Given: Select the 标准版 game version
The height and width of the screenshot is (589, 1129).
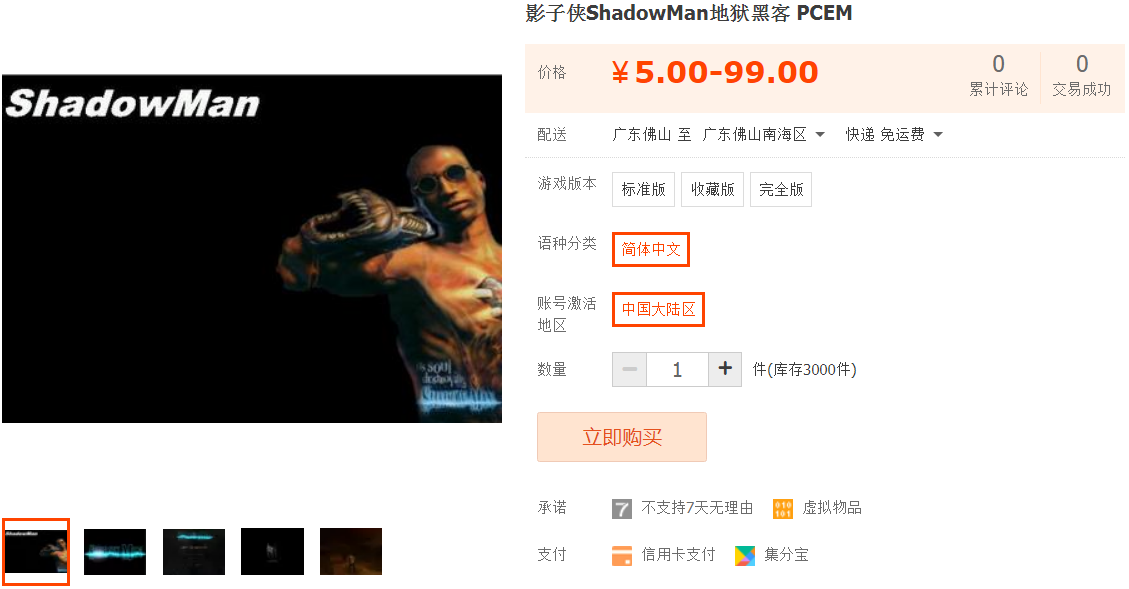Looking at the screenshot, I should (643, 189).
